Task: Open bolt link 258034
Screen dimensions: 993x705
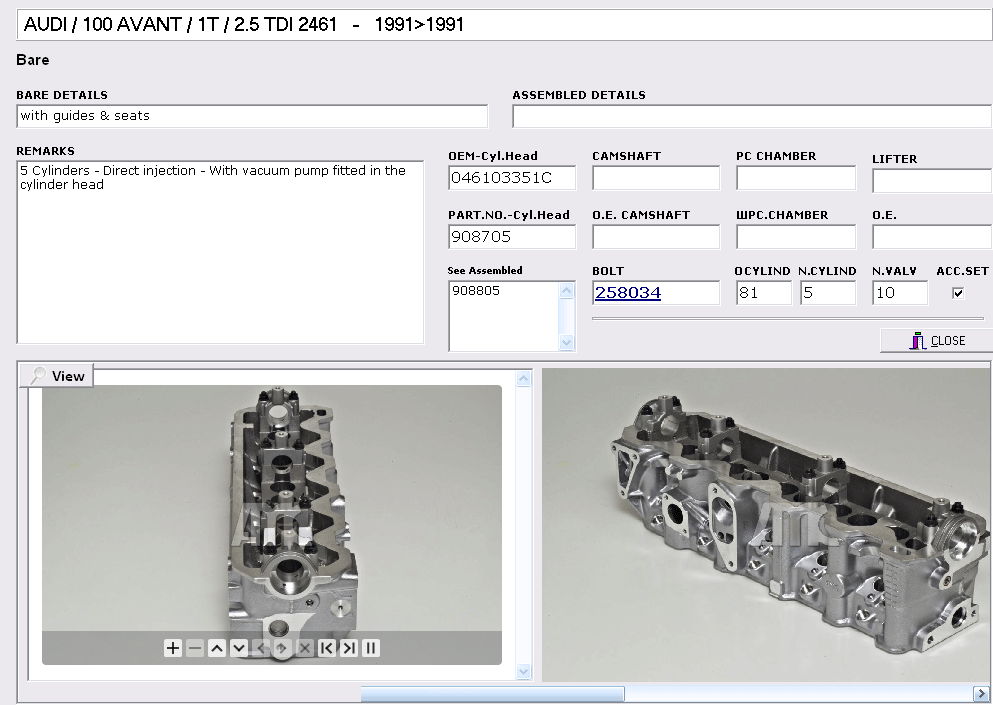Action: pyautogui.click(x=628, y=293)
